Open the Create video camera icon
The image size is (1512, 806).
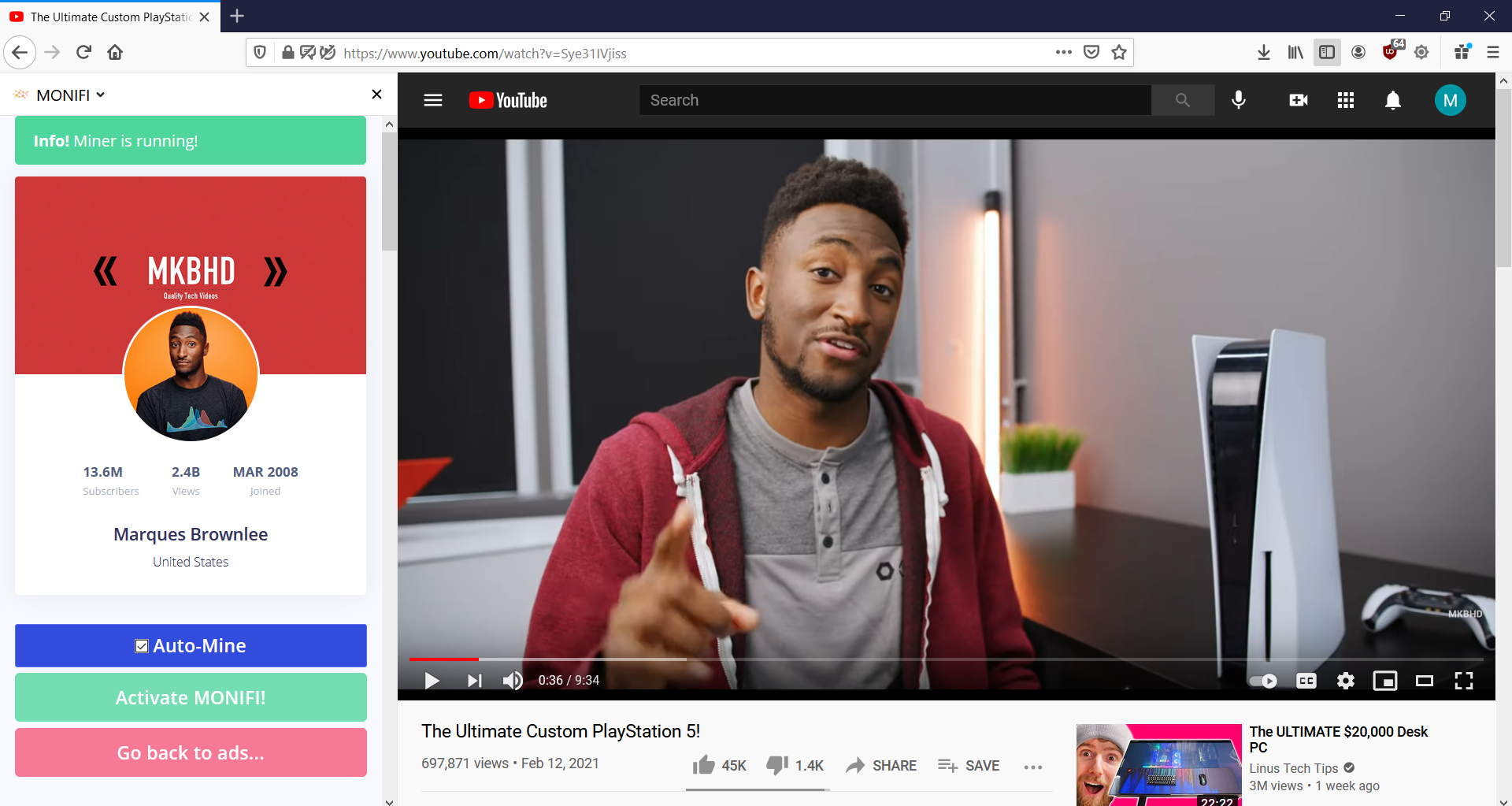coord(1299,100)
